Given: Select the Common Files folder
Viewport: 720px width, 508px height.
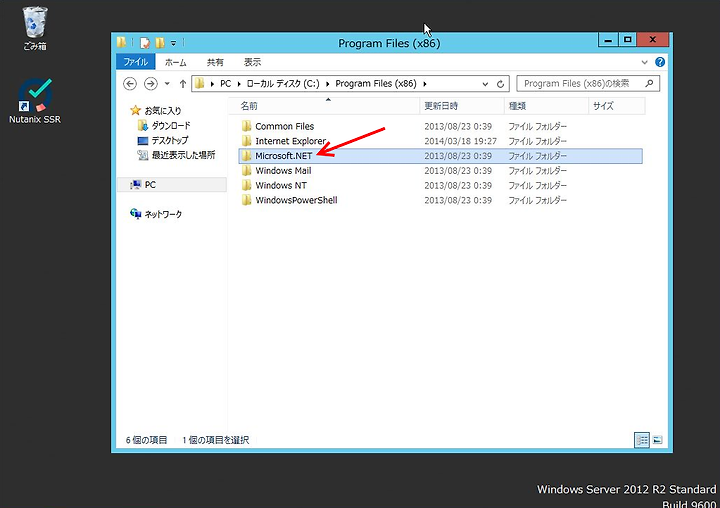Looking at the screenshot, I should [285, 126].
